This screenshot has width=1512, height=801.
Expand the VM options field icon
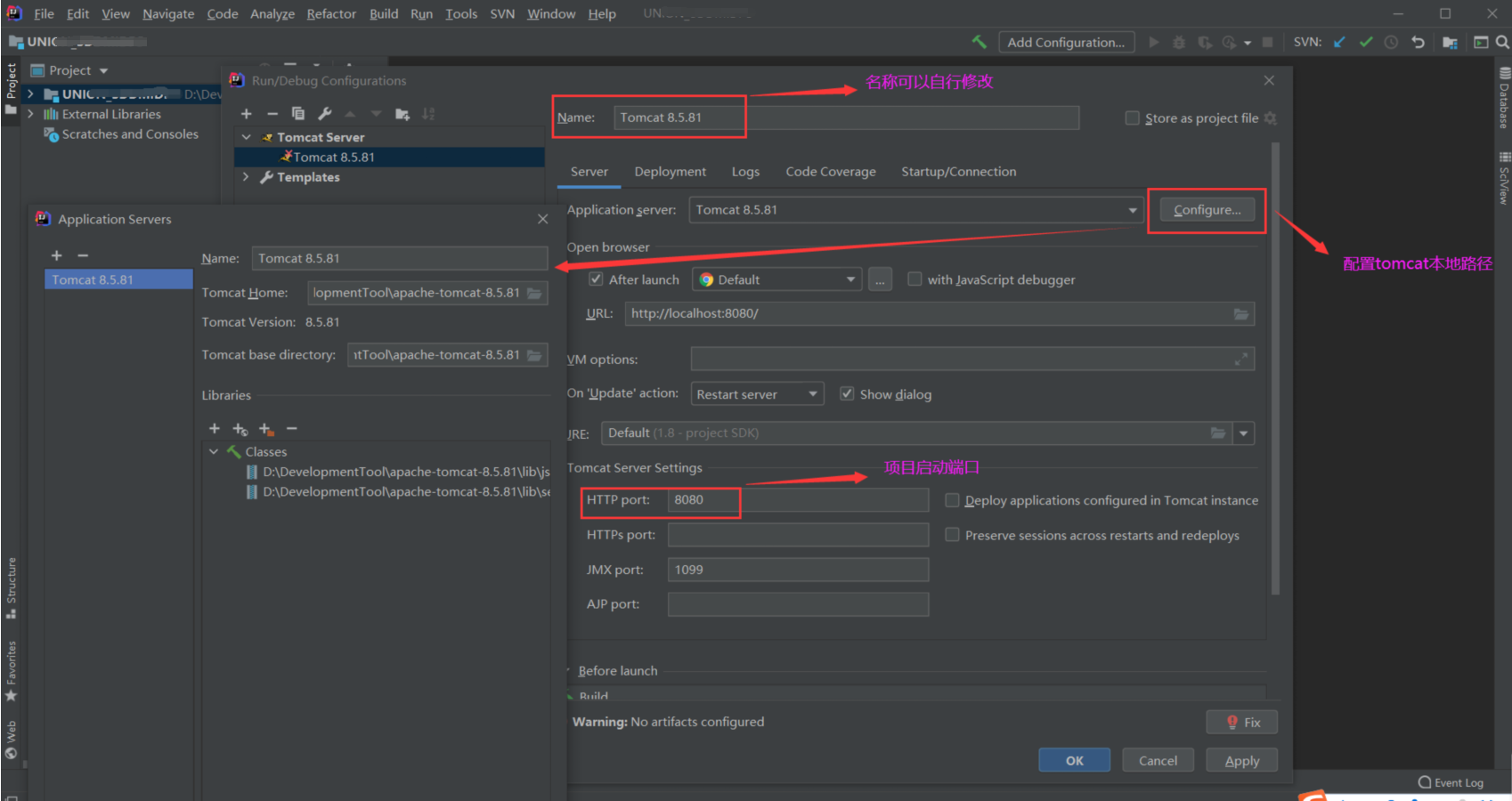tap(1241, 359)
